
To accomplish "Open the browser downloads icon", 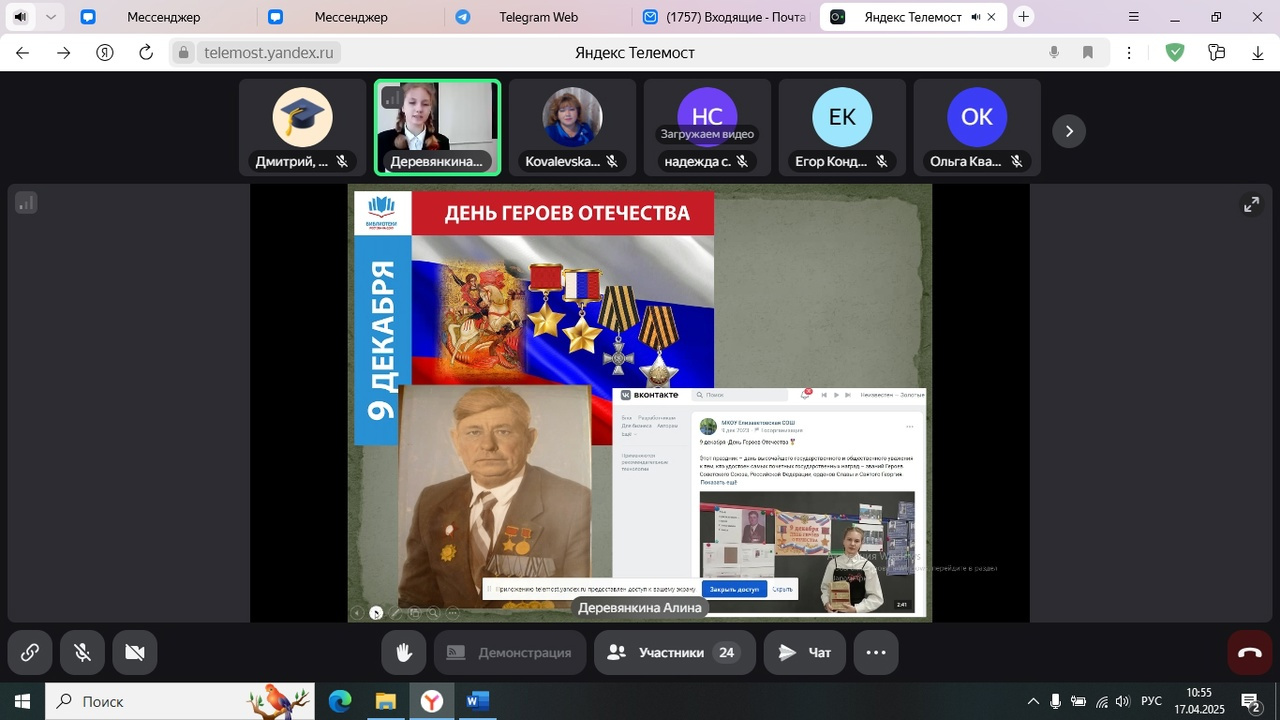I will [1258, 53].
